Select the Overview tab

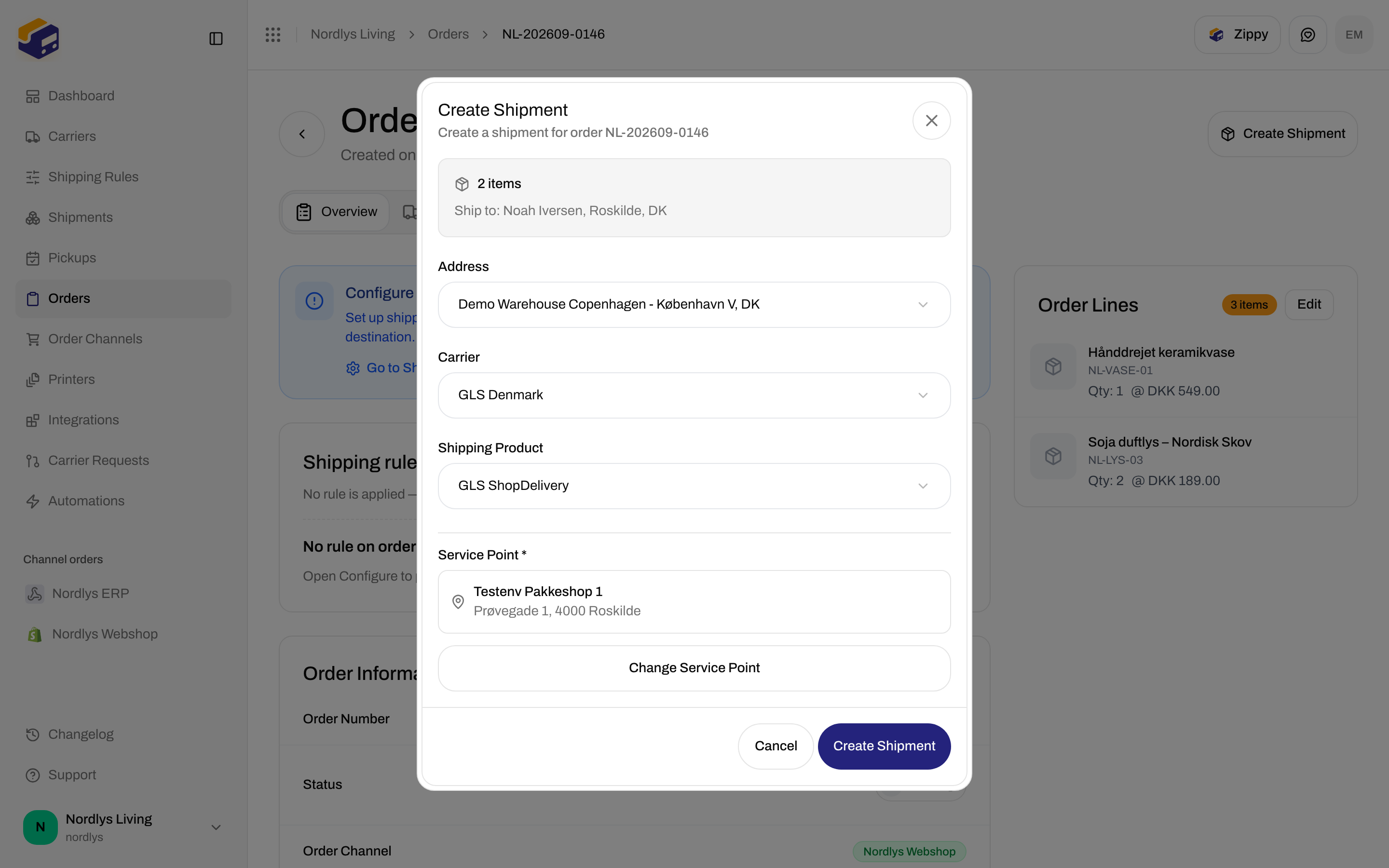tap(336, 212)
